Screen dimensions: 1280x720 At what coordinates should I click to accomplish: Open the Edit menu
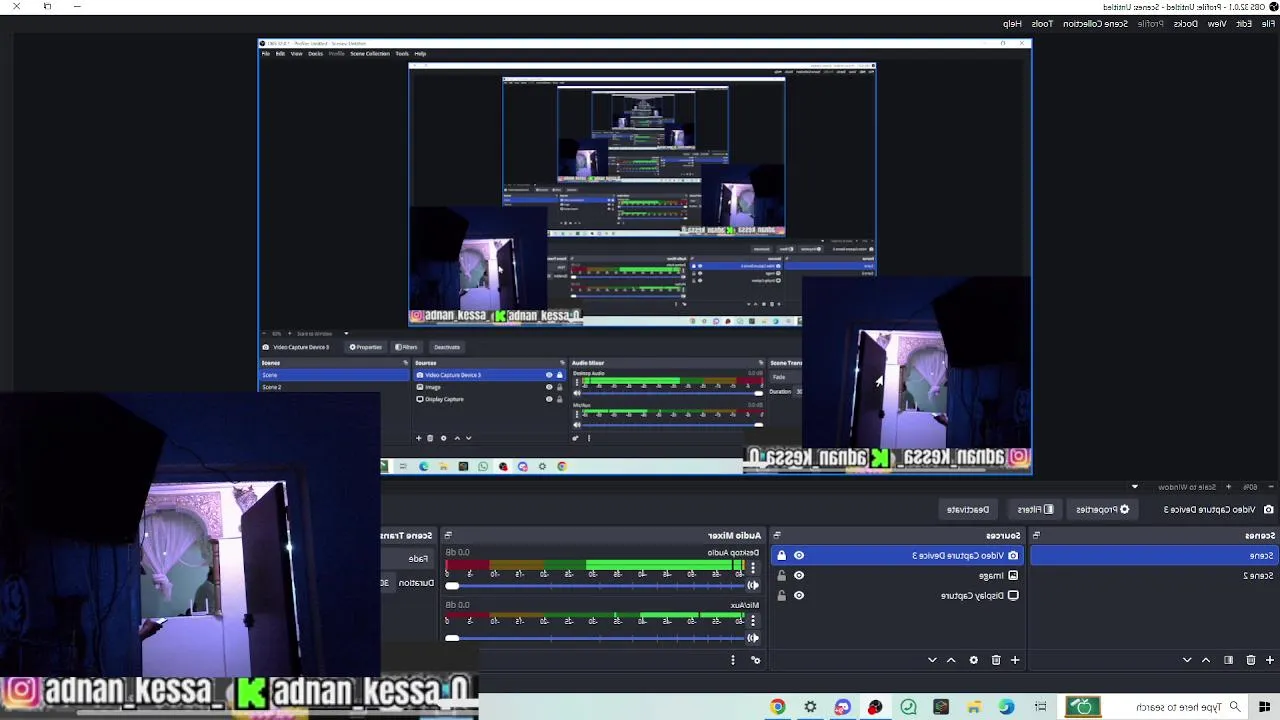1243,23
